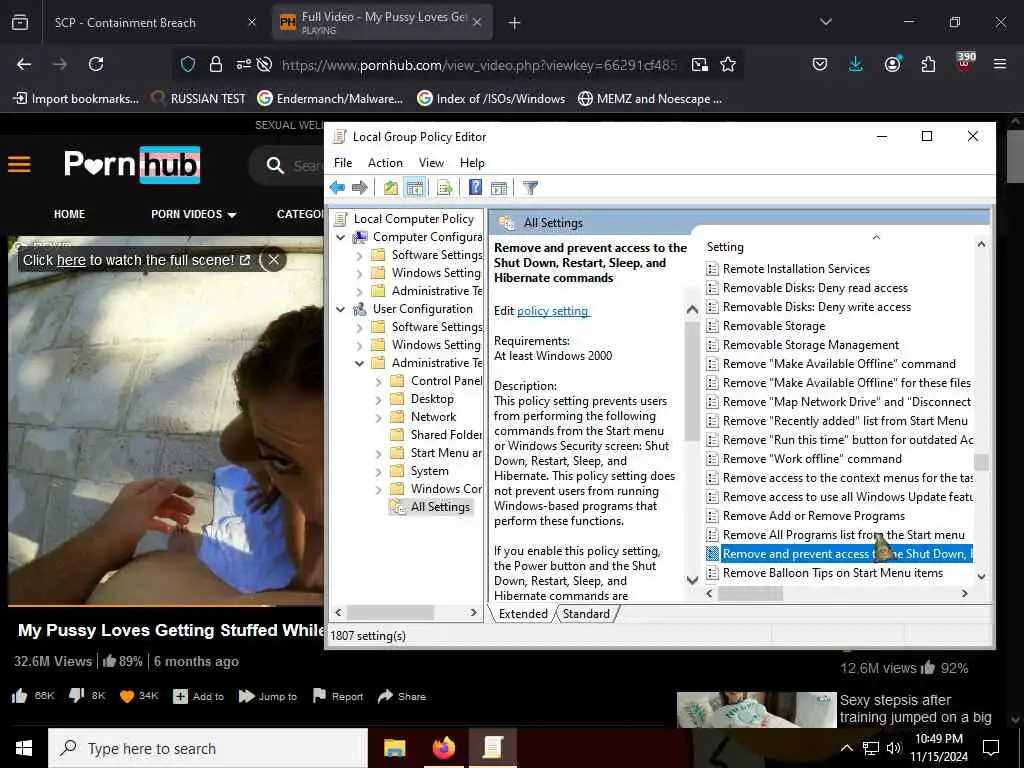The width and height of the screenshot is (1024, 768).
Task: Reload the page in Firefox
Action: click(x=96, y=64)
